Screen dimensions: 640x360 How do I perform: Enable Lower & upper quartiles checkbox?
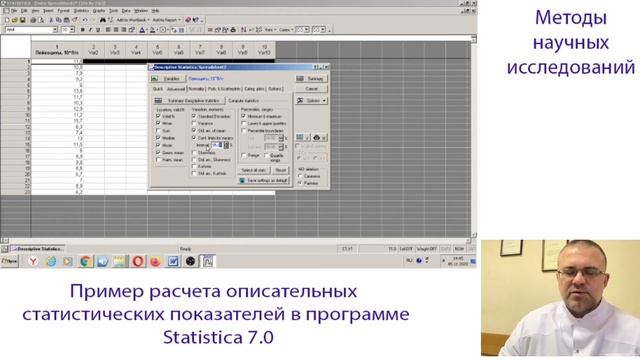tap(244, 123)
